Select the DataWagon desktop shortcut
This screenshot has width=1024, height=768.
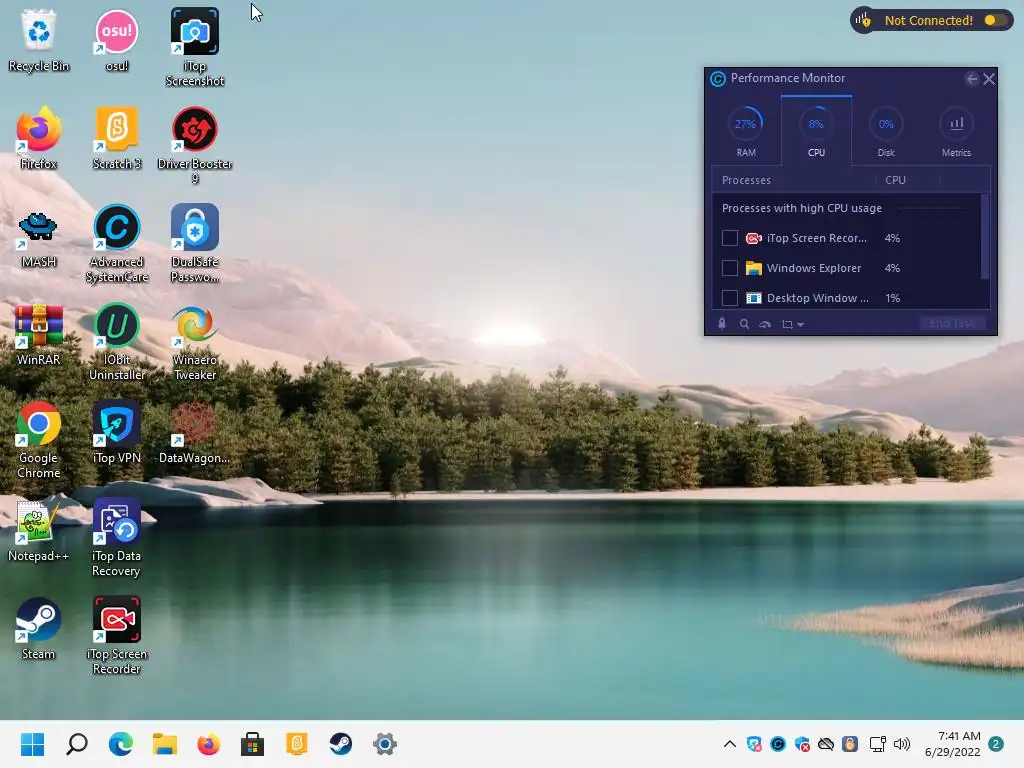195,432
